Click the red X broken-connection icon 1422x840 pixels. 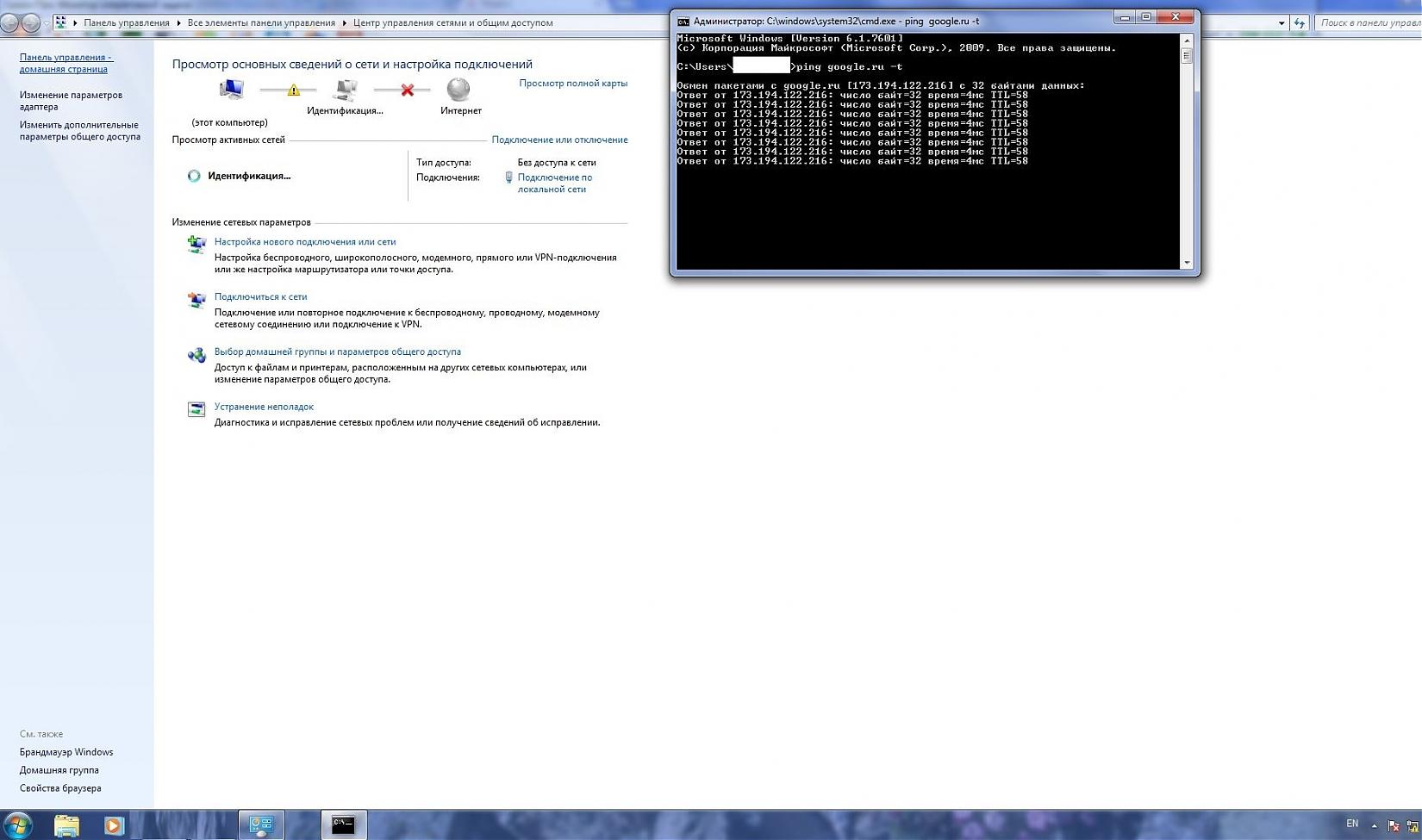(x=408, y=90)
